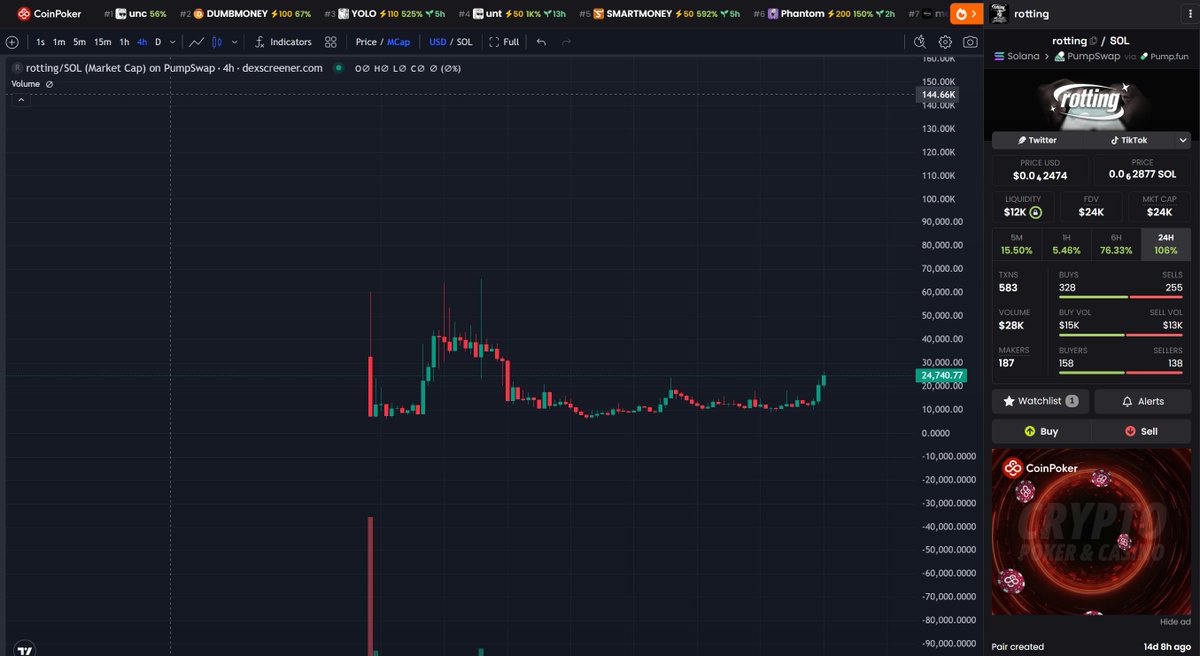Viewport: 1200px width, 656px height.
Task: Click Hide ad link
Action: click(x=1175, y=621)
